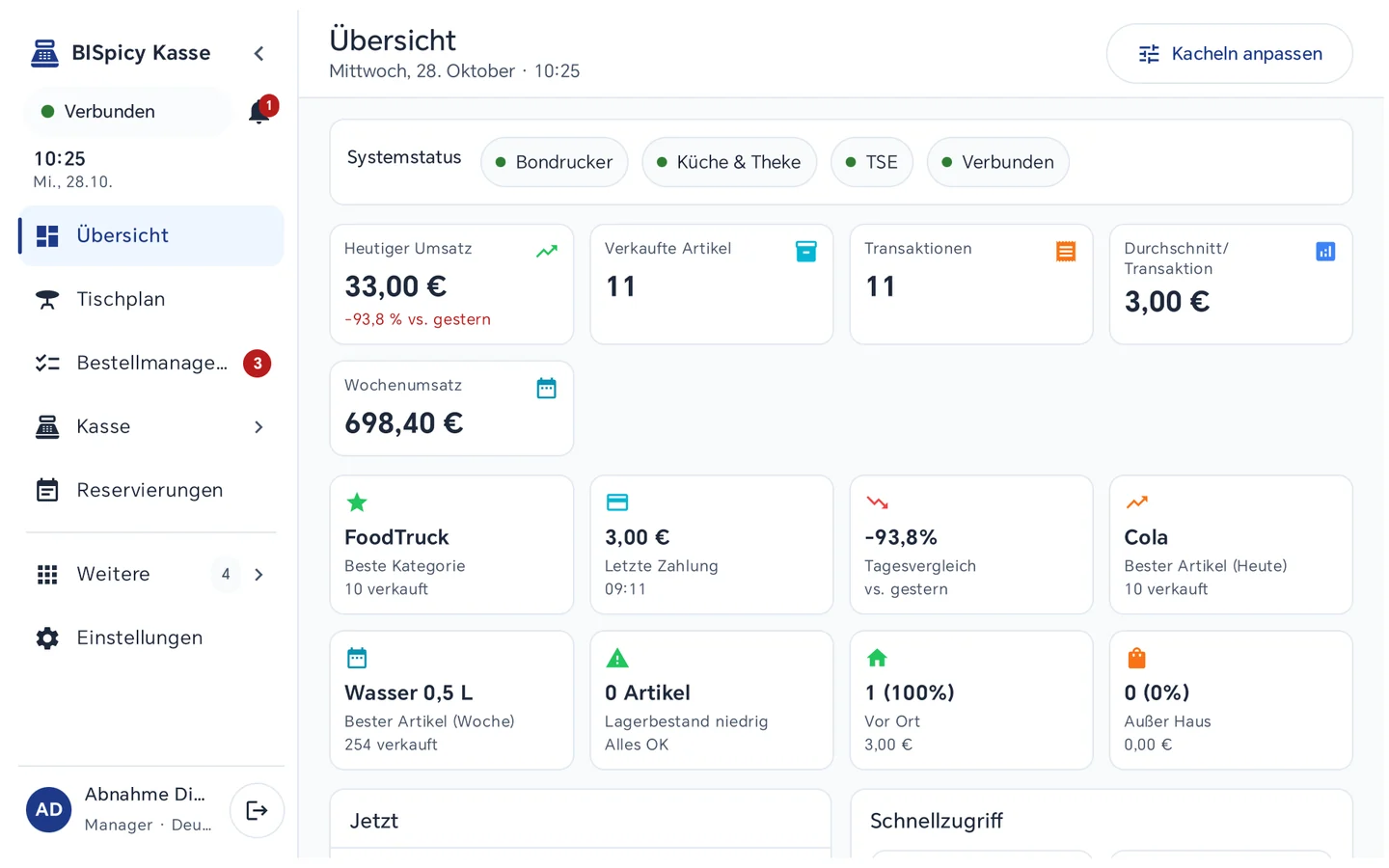Click the AD user avatar
The width and height of the screenshot is (1389, 868).
pos(49,810)
